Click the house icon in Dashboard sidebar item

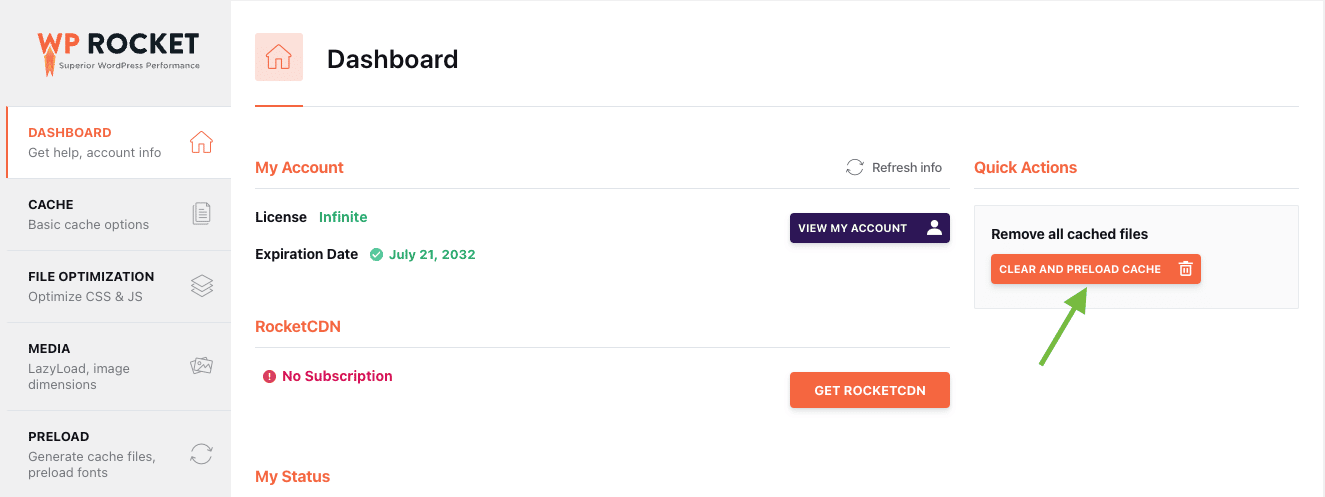201,142
